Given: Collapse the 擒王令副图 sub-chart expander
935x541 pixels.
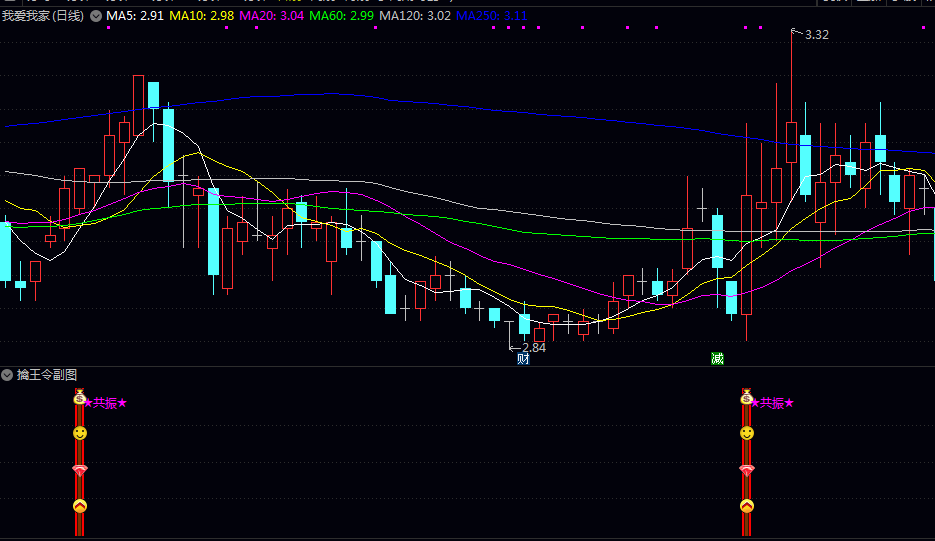Looking at the screenshot, I should (8, 375).
